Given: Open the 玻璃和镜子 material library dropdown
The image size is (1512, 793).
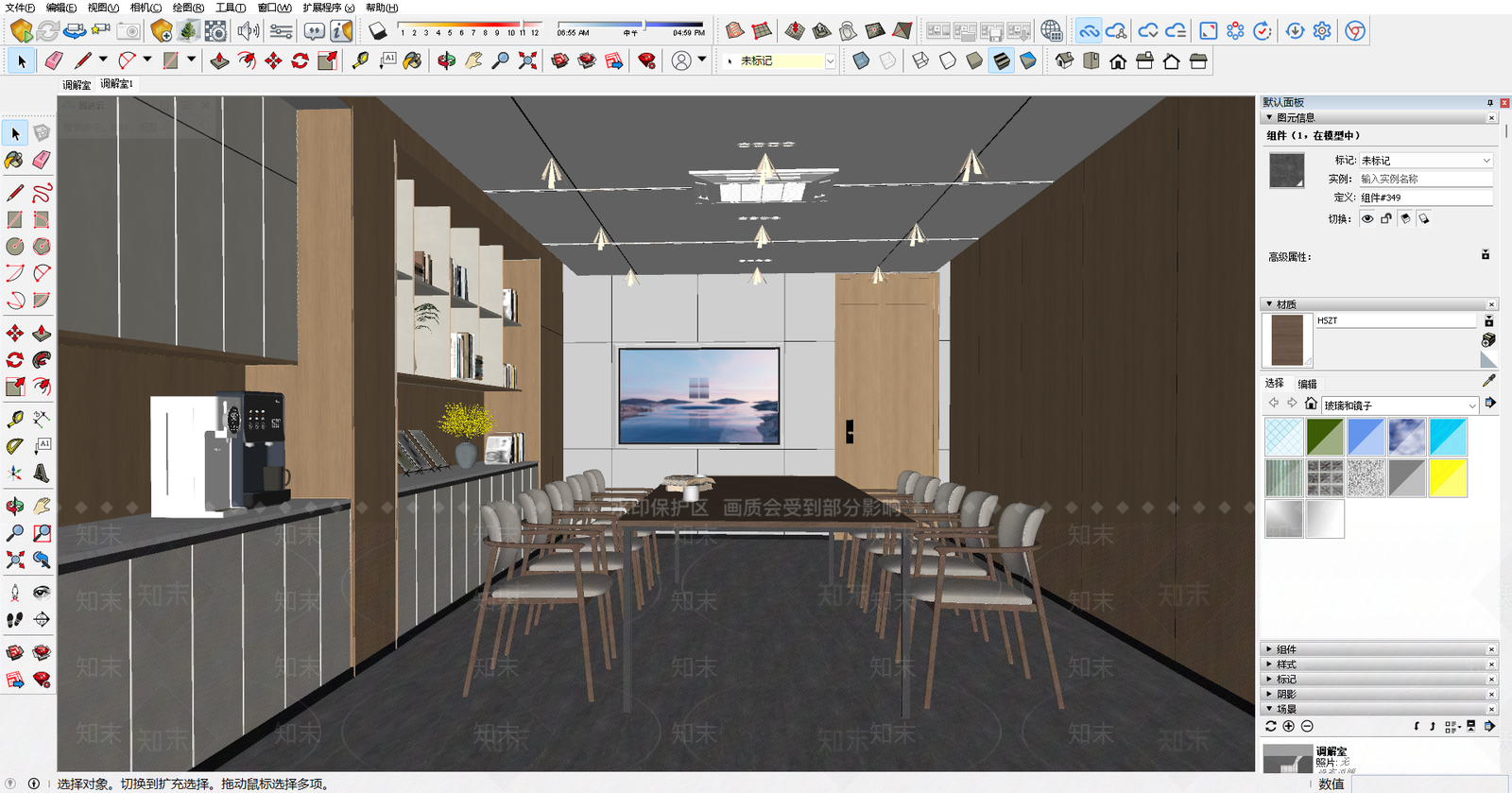Looking at the screenshot, I should (x=1400, y=405).
